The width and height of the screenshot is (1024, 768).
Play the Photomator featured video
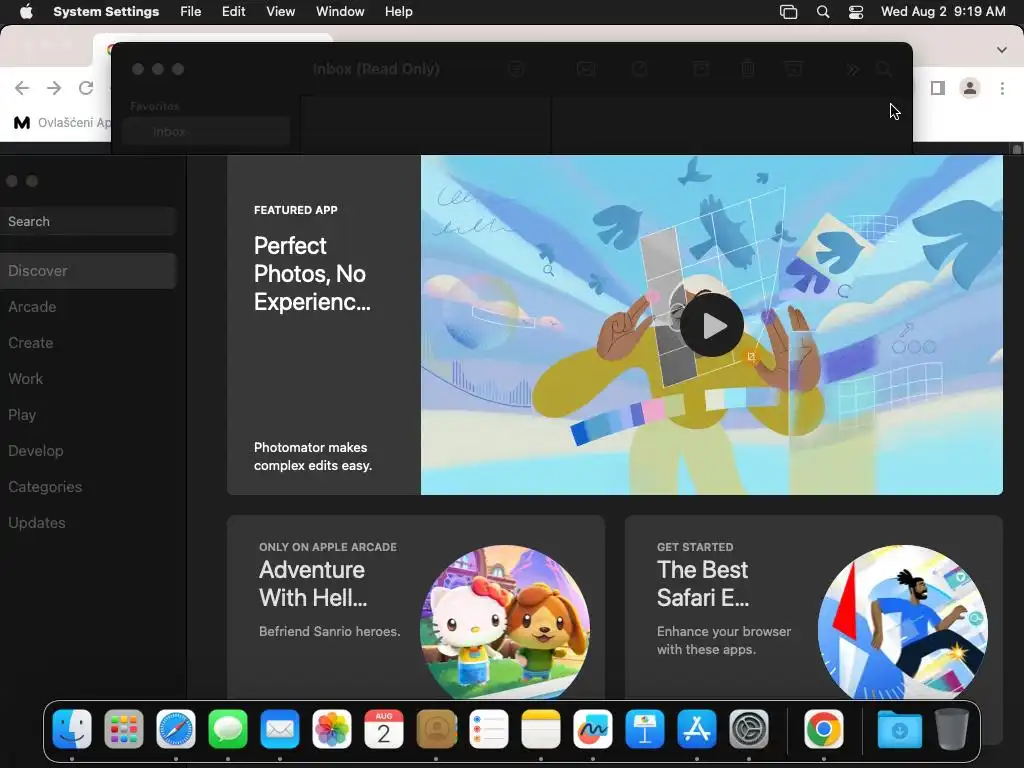pyautogui.click(x=712, y=325)
